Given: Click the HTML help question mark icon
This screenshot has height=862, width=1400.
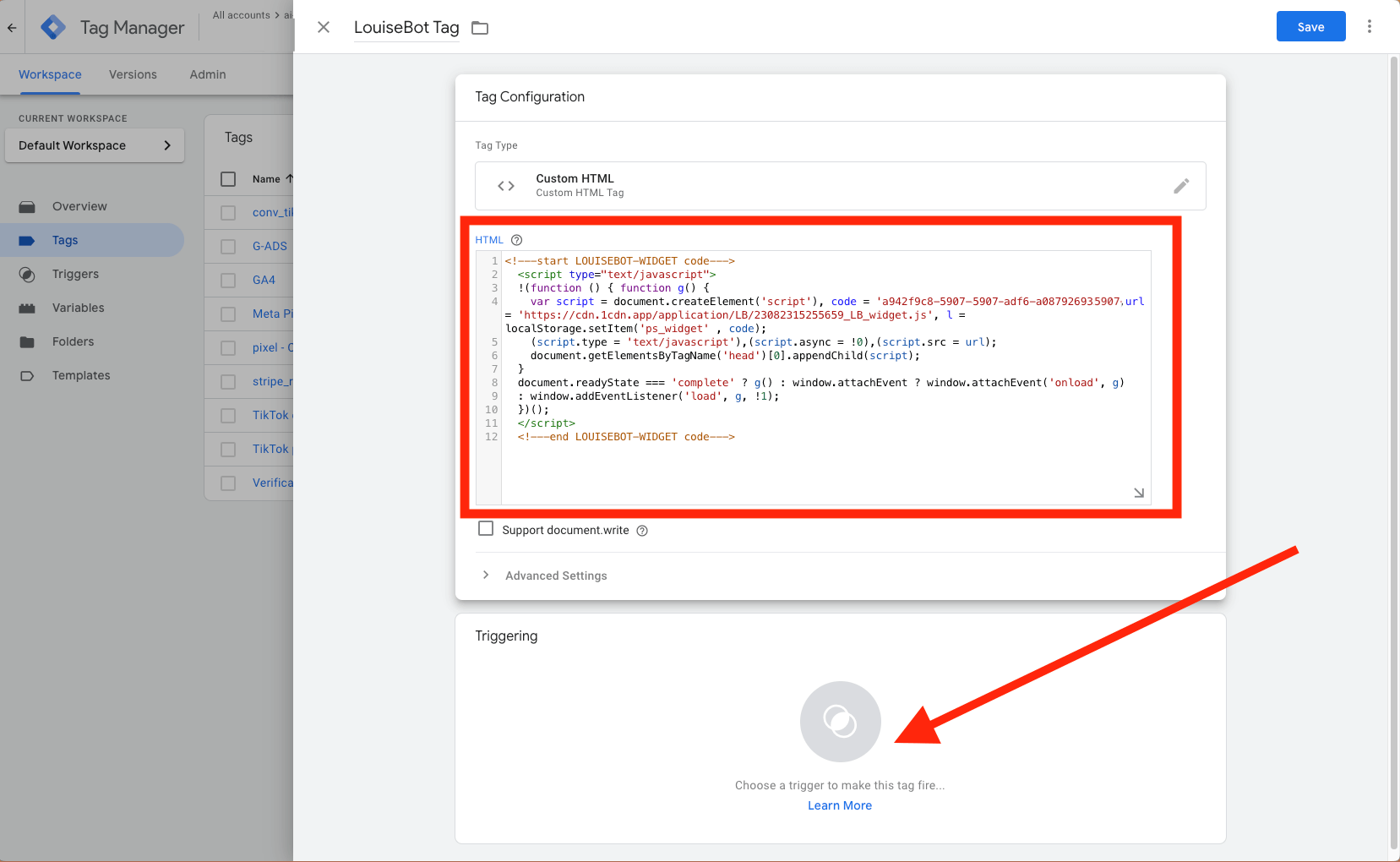Looking at the screenshot, I should 517,240.
